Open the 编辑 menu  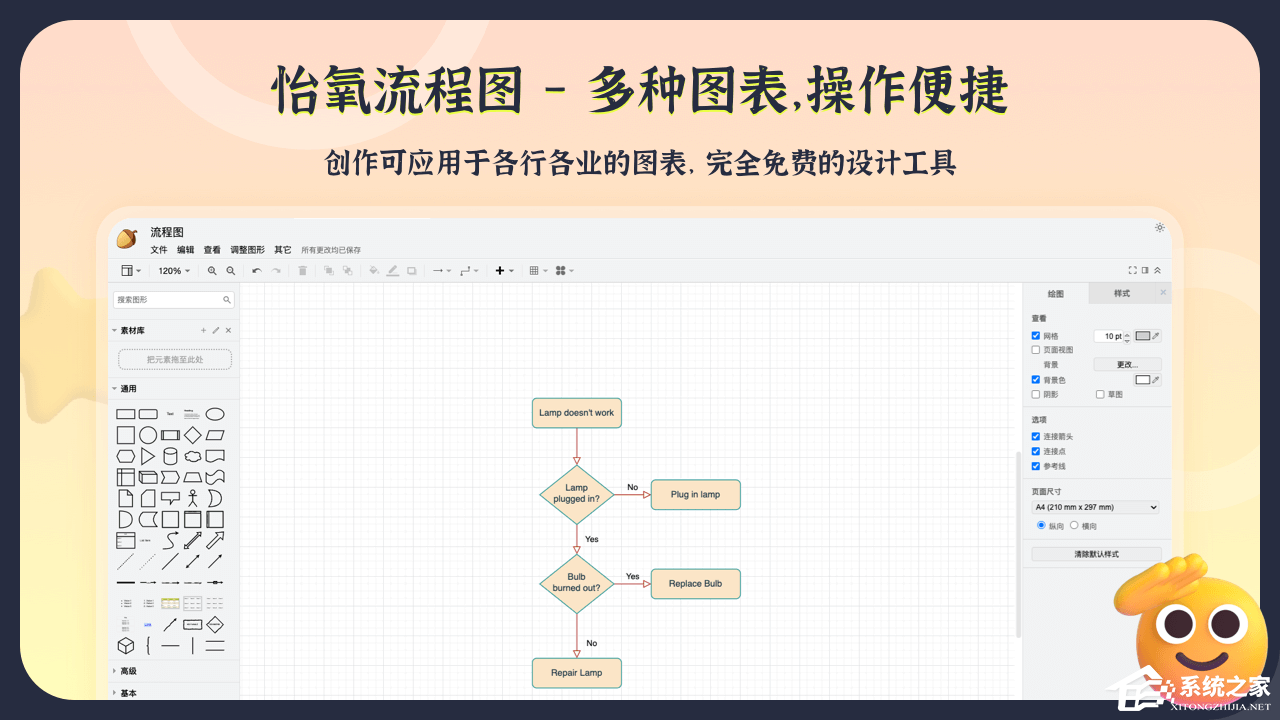pos(186,250)
